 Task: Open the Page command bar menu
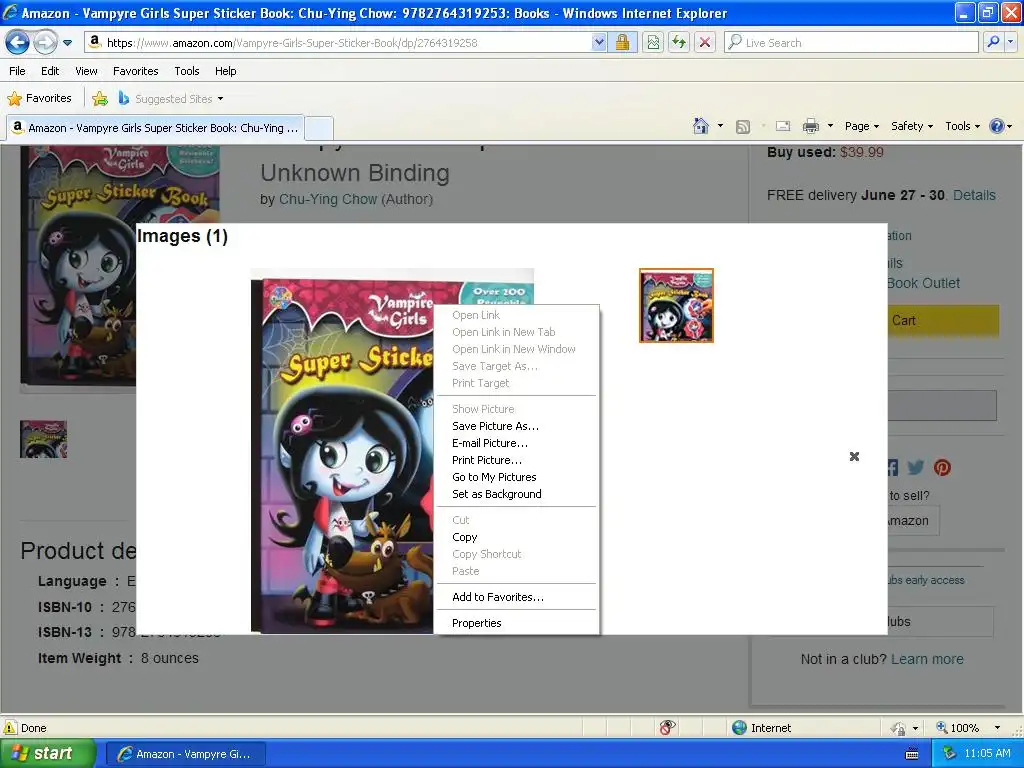point(861,126)
